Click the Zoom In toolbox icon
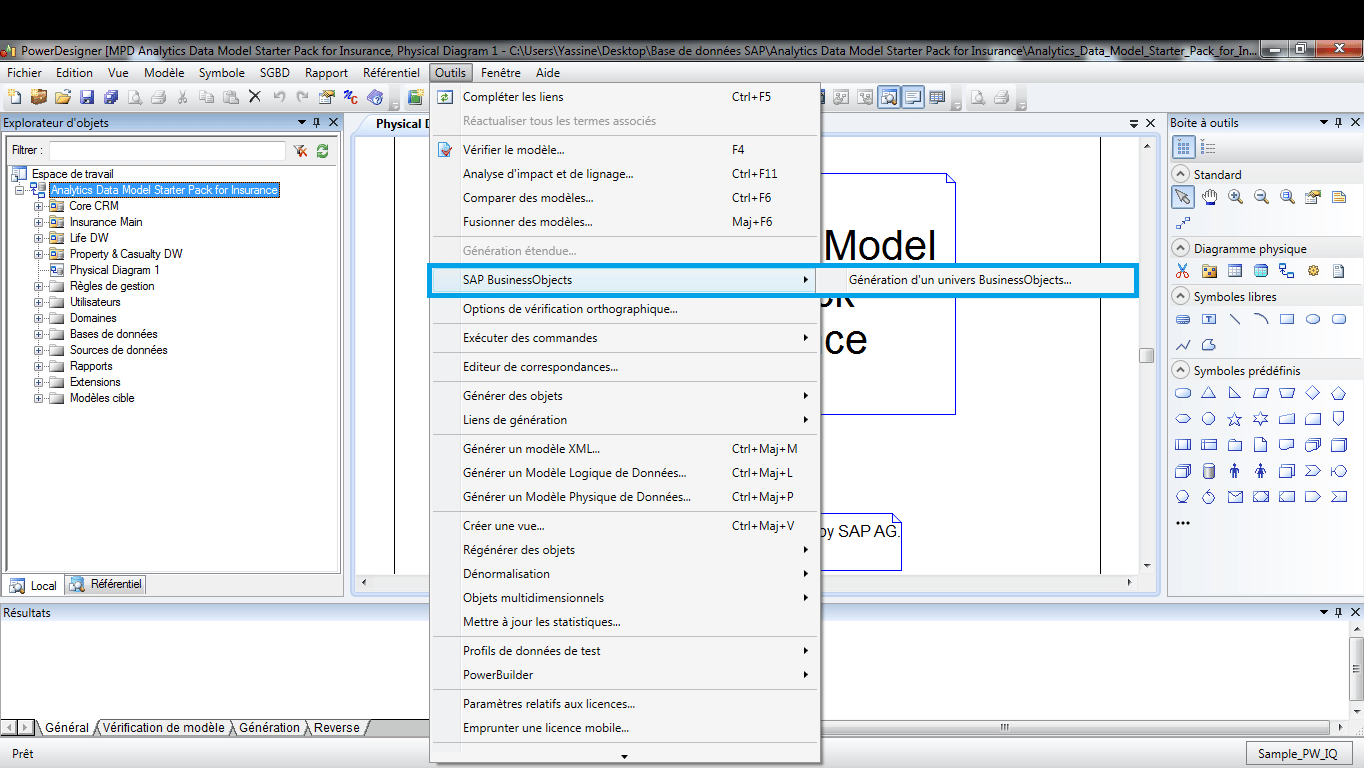This screenshot has height=768, width=1364. click(x=1235, y=198)
